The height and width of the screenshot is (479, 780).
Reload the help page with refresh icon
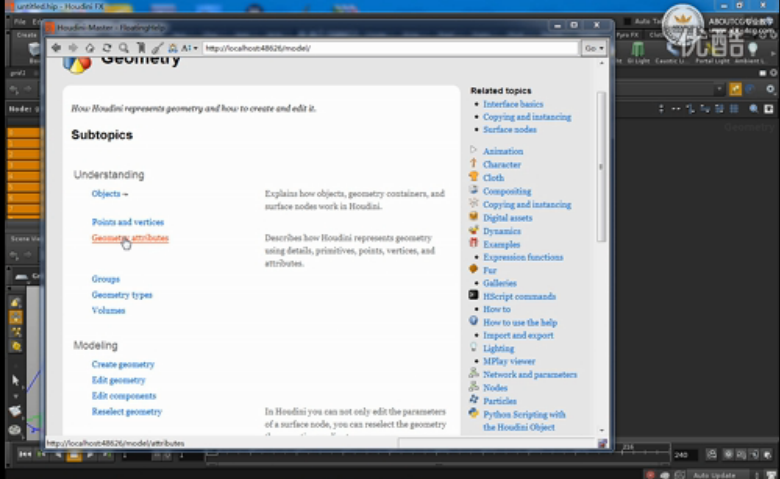pos(106,48)
